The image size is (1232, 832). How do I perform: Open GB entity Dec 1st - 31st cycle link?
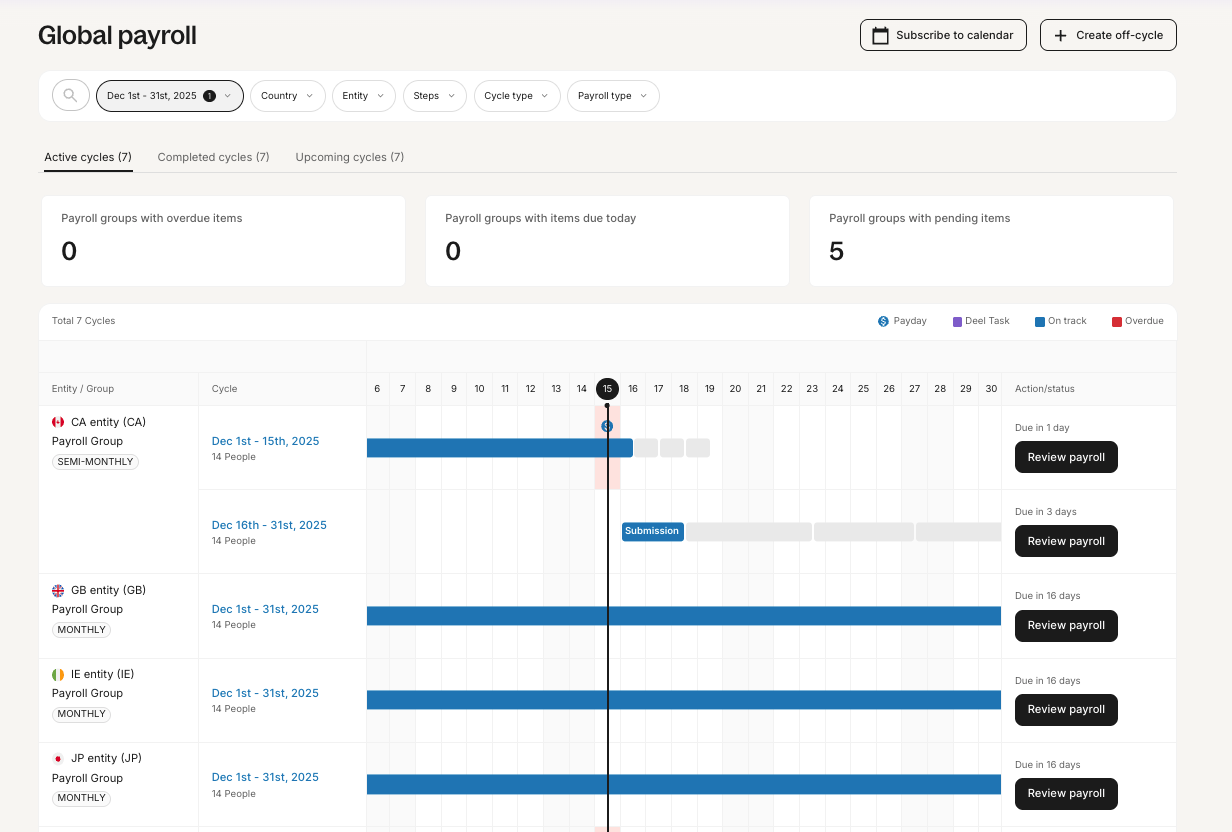click(x=265, y=609)
